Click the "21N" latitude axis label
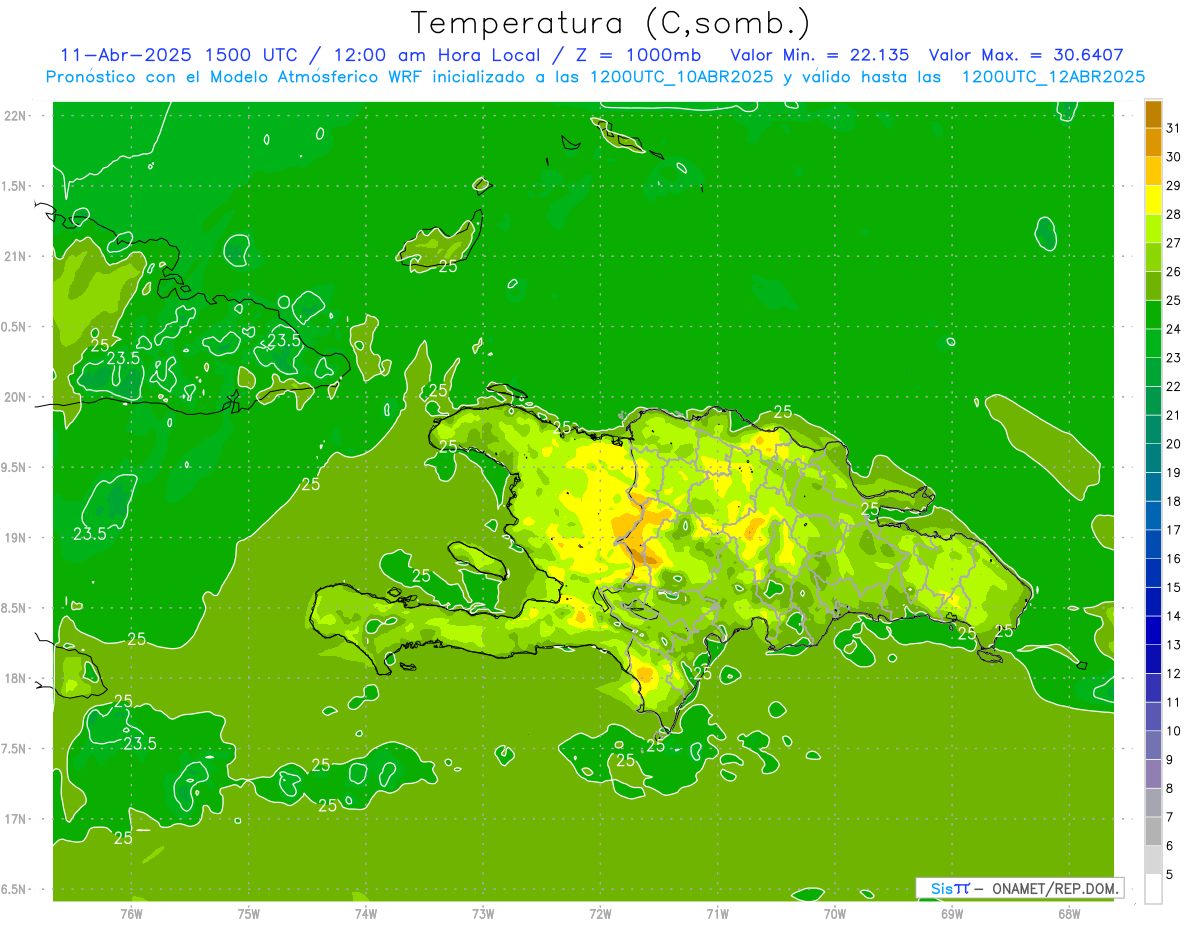Screen dimensions: 1200x927 click(17, 256)
